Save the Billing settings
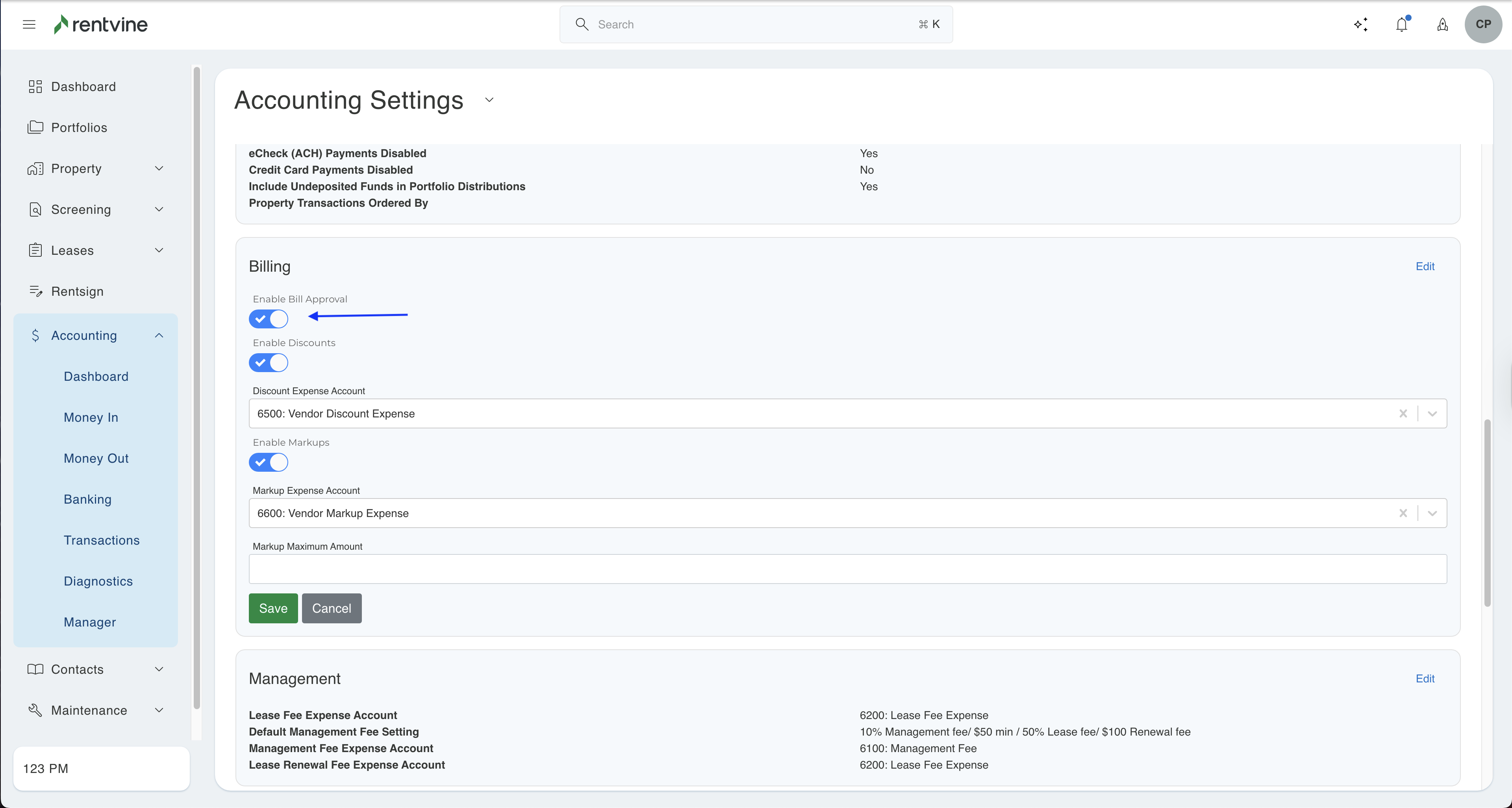1512x808 pixels. (x=273, y=608)
